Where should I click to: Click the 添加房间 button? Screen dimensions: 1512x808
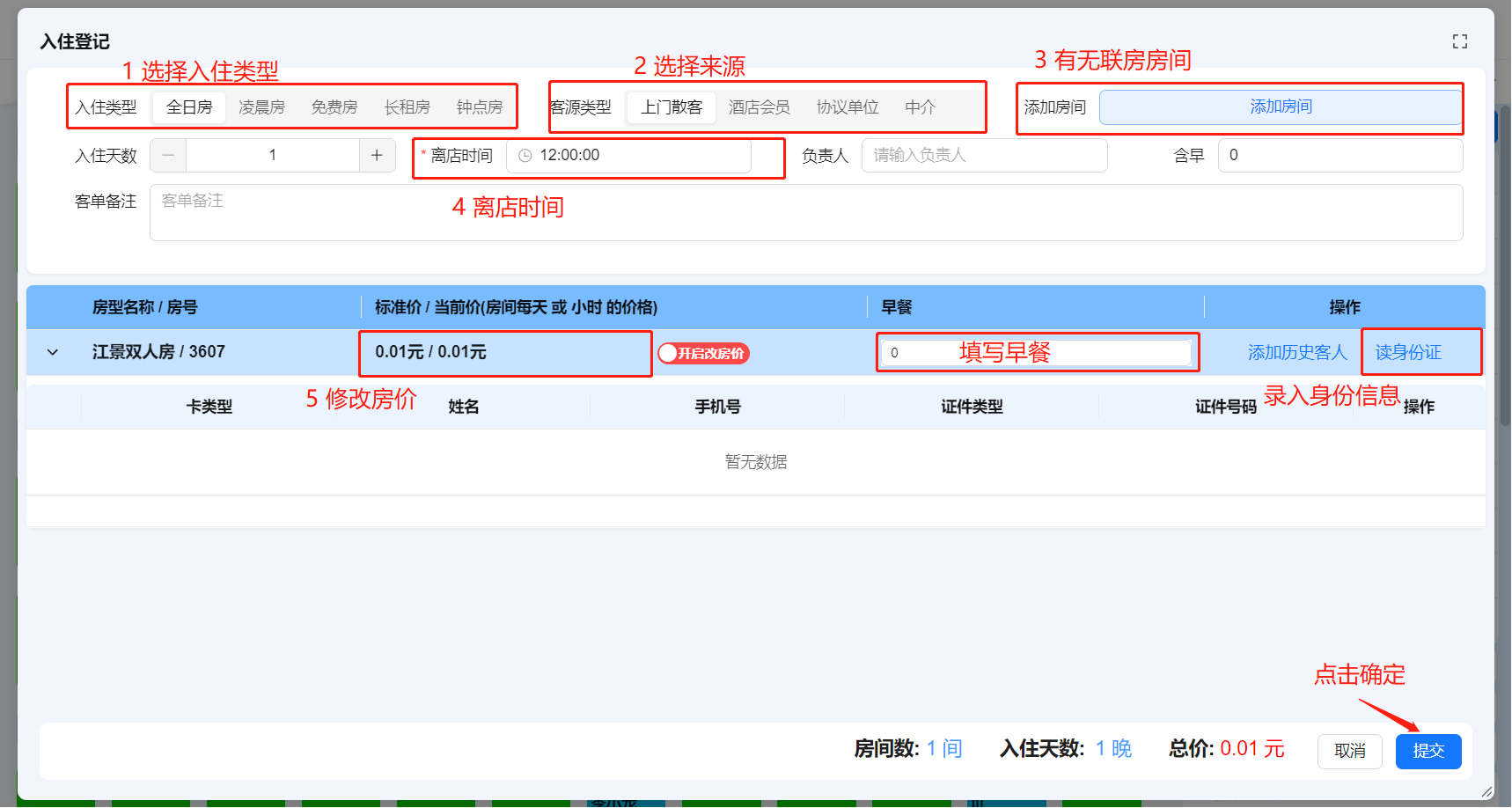[1280, 107]
